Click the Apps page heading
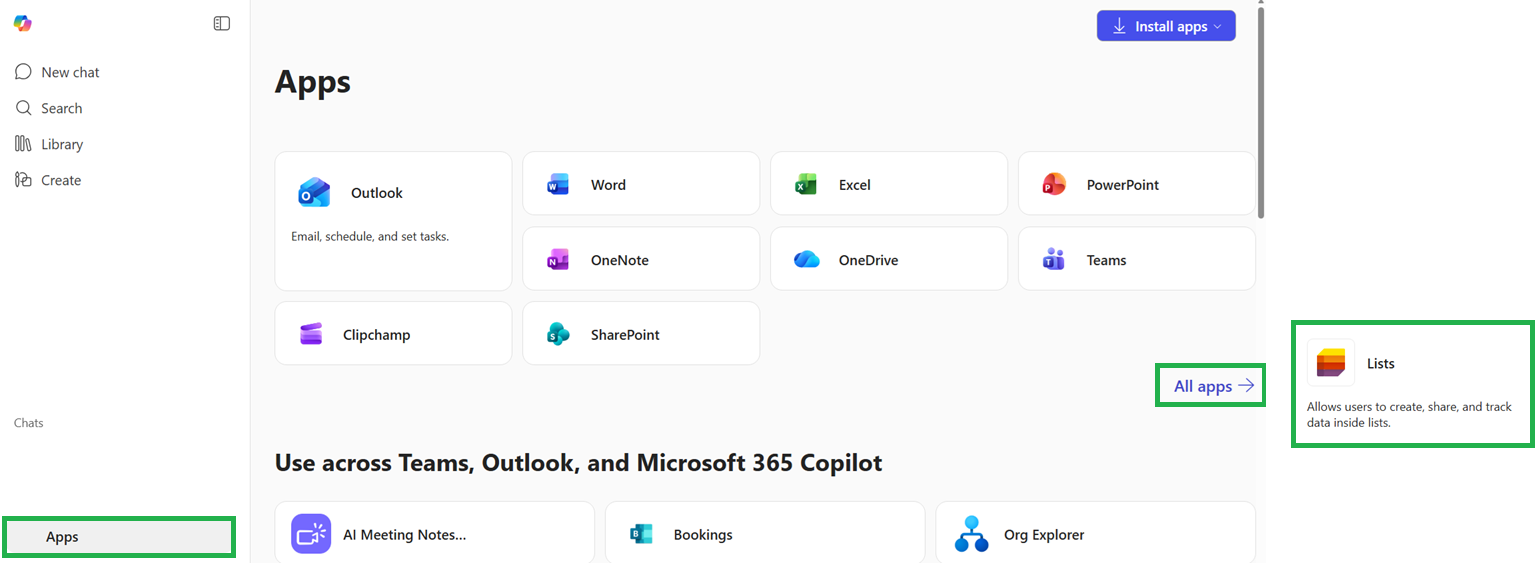 click(313, 82)
